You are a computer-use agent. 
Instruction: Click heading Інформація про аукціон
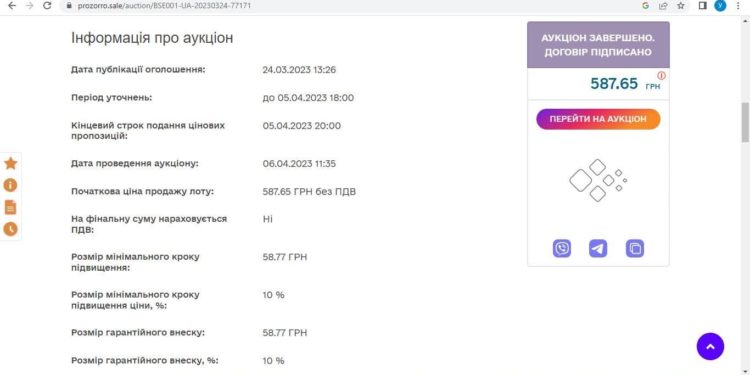coord(152,38)
